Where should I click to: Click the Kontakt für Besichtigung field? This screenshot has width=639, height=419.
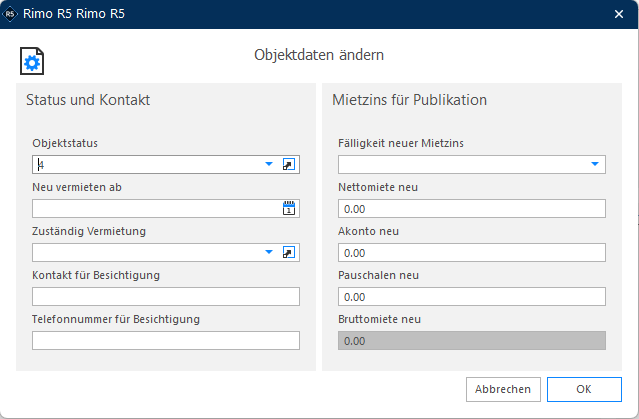click(x=166, y=296)
